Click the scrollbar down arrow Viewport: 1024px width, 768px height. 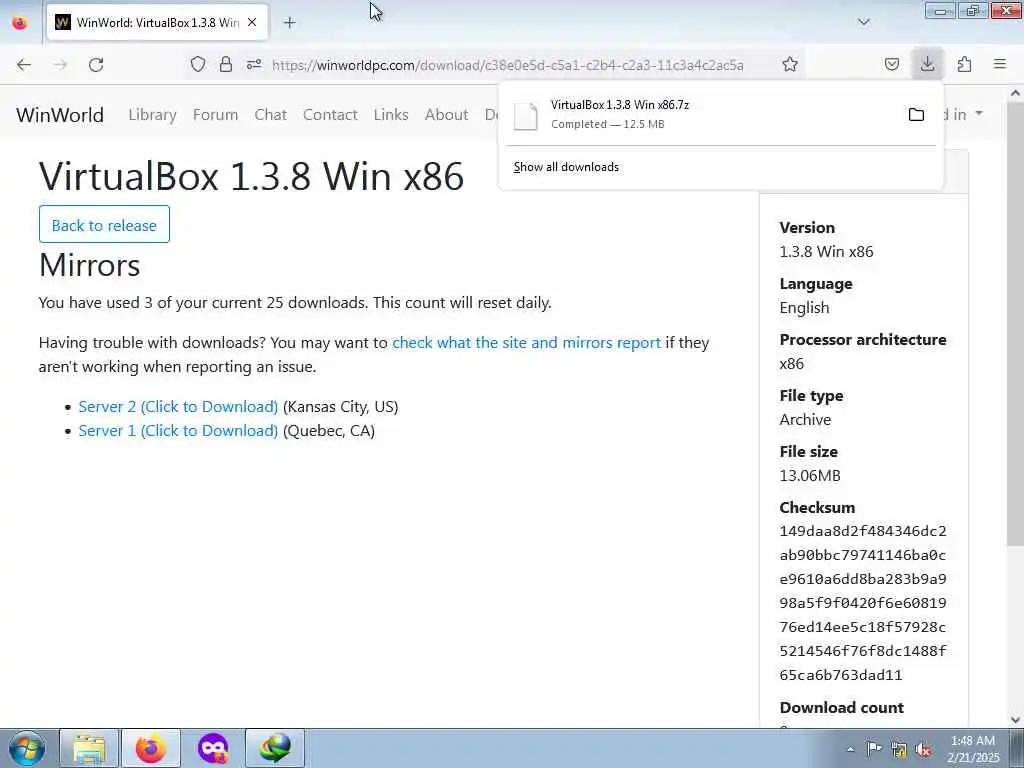[1016, 720]
